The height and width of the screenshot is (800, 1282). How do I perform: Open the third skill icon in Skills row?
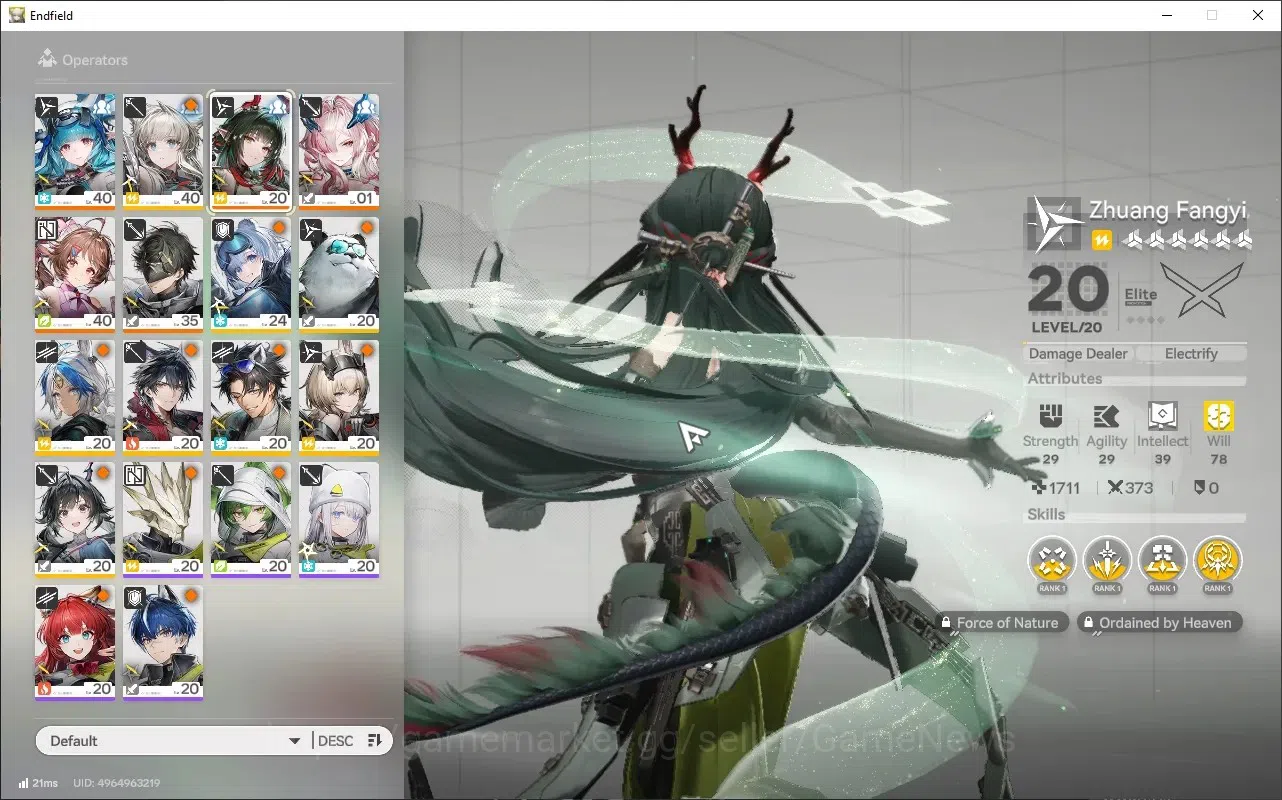point(1162,560)
